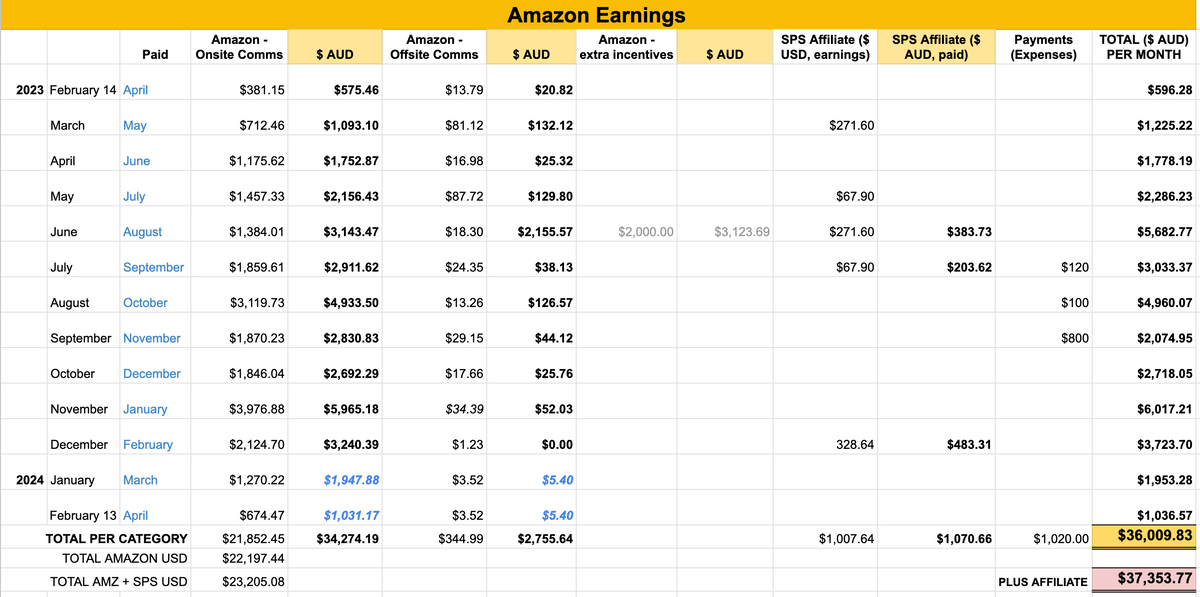Click the yellow $36,009.83 total cell
This screenshot has width=1200, height=597.
pyautogui.click(x=1145, y=536)
